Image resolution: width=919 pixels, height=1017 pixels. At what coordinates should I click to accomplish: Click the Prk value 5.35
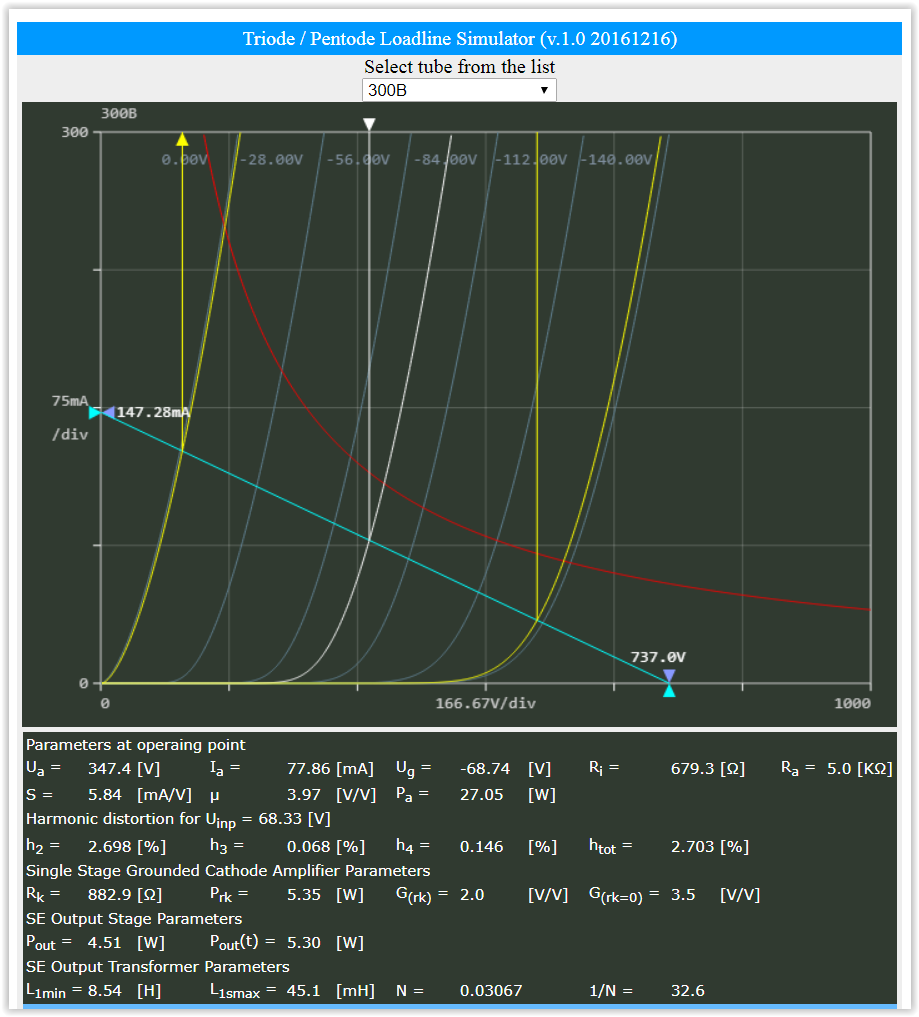[x=304, y=894]
